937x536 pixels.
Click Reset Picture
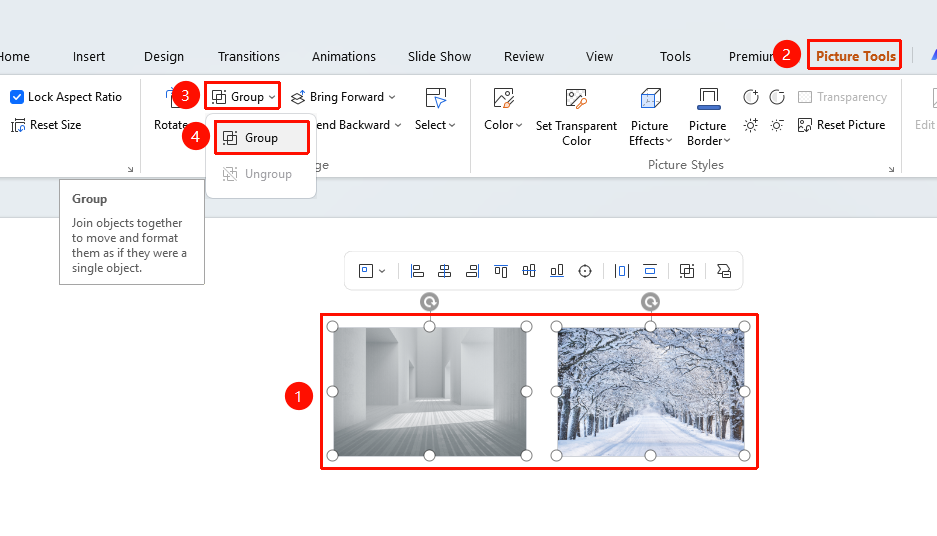tap(841, 125)
